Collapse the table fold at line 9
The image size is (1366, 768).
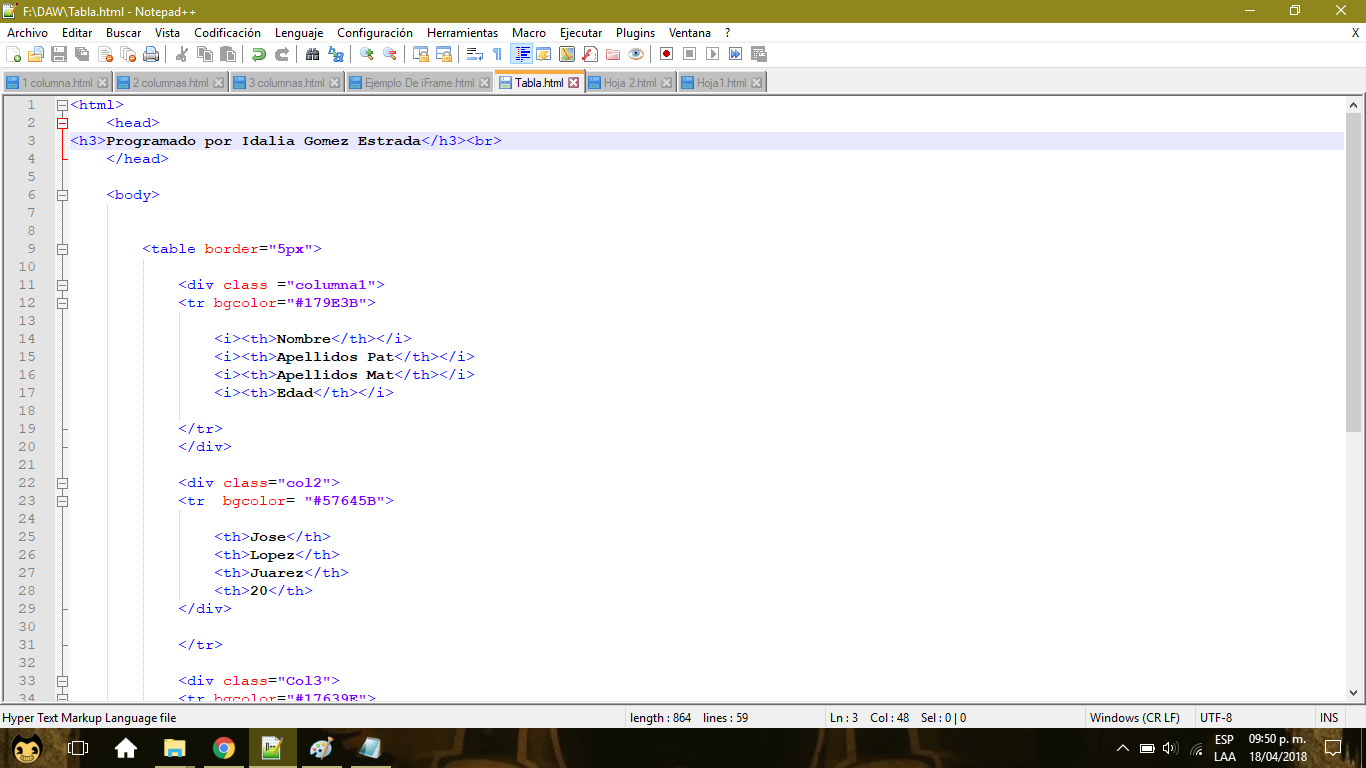point(63,249)
